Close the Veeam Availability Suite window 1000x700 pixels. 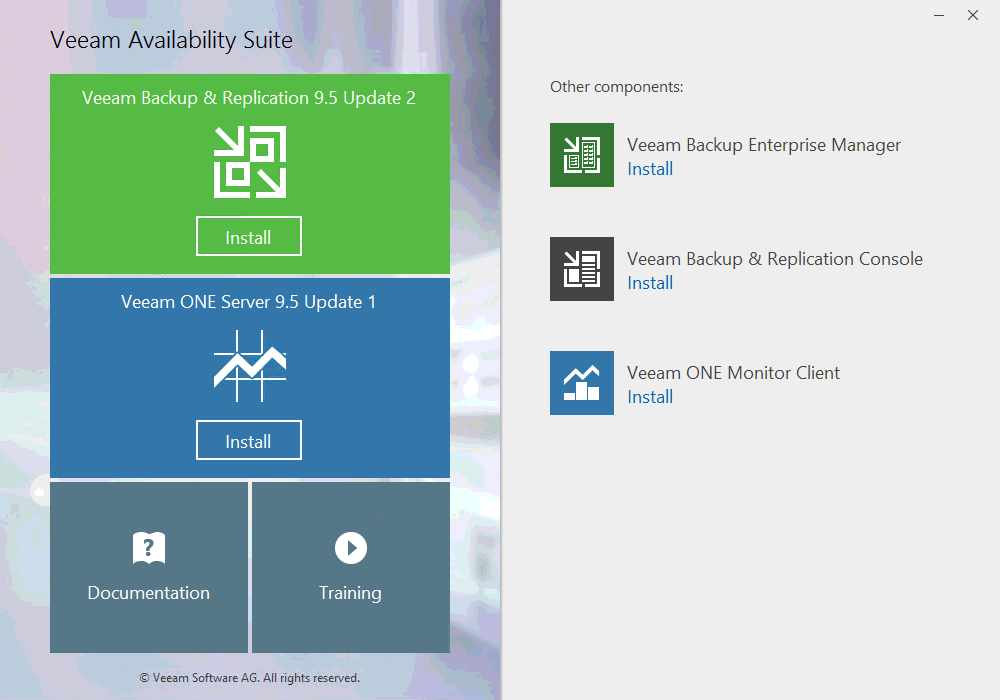coord(973,16)
